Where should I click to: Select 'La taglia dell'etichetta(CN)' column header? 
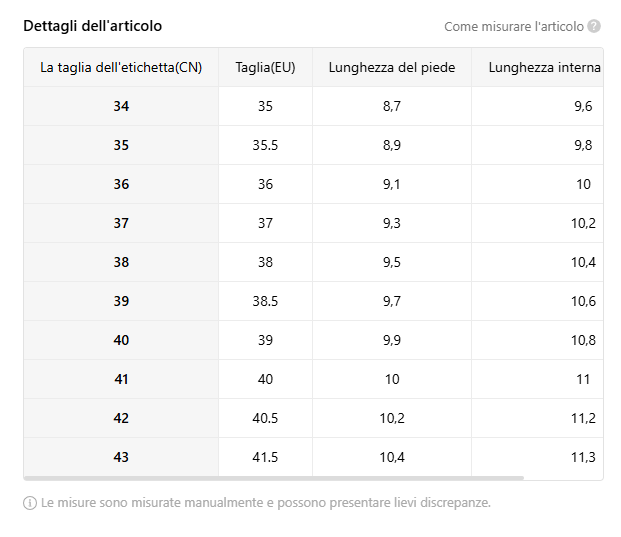pyautogui.click(x=121, y=67)
